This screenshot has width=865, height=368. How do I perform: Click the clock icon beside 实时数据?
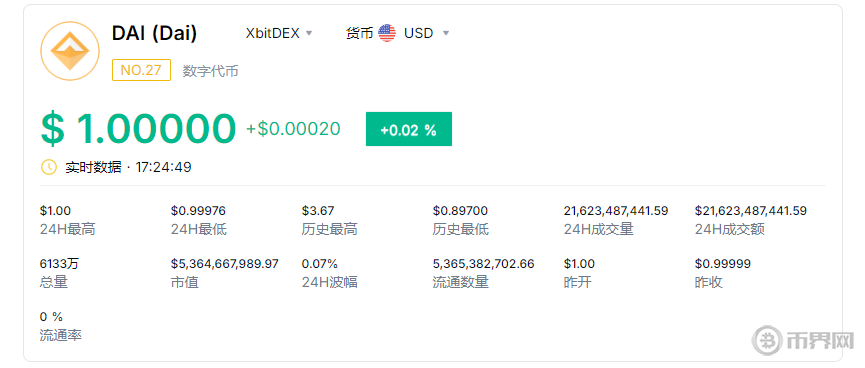coord(49,167)
